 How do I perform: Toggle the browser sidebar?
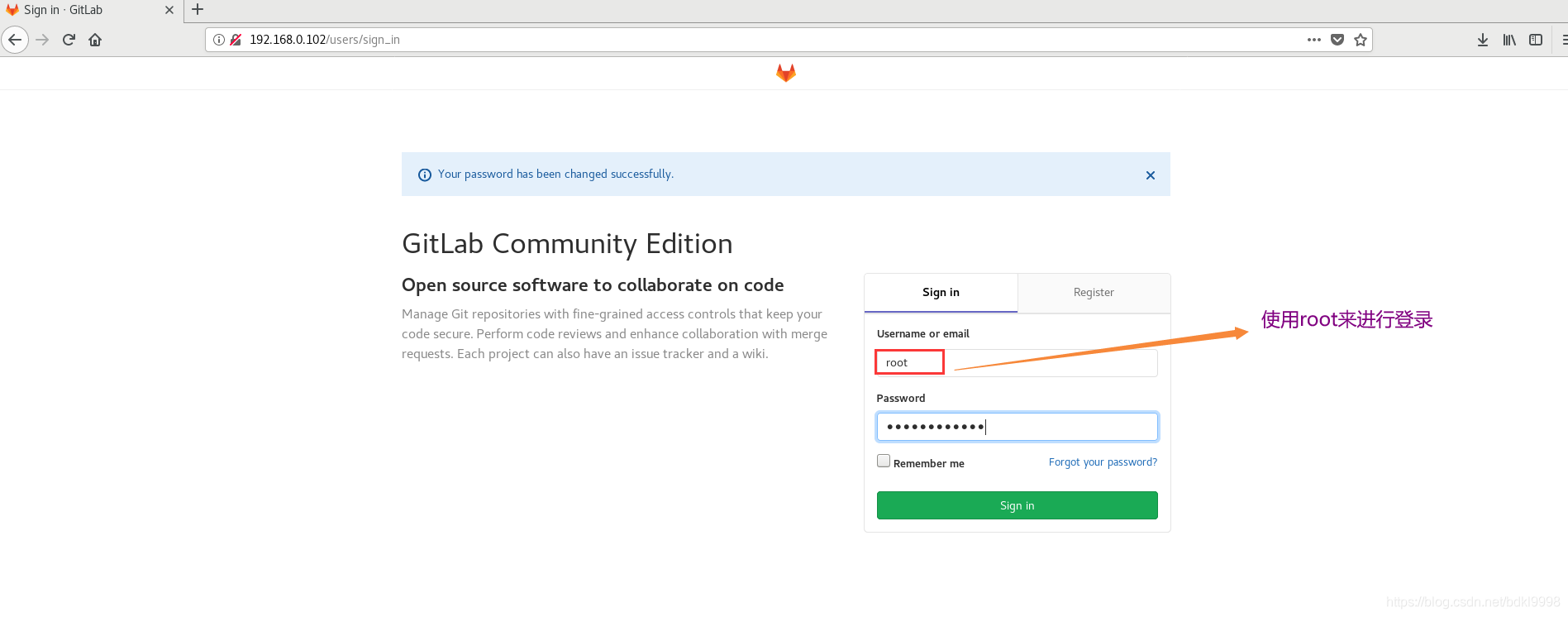coord(1536,40)
